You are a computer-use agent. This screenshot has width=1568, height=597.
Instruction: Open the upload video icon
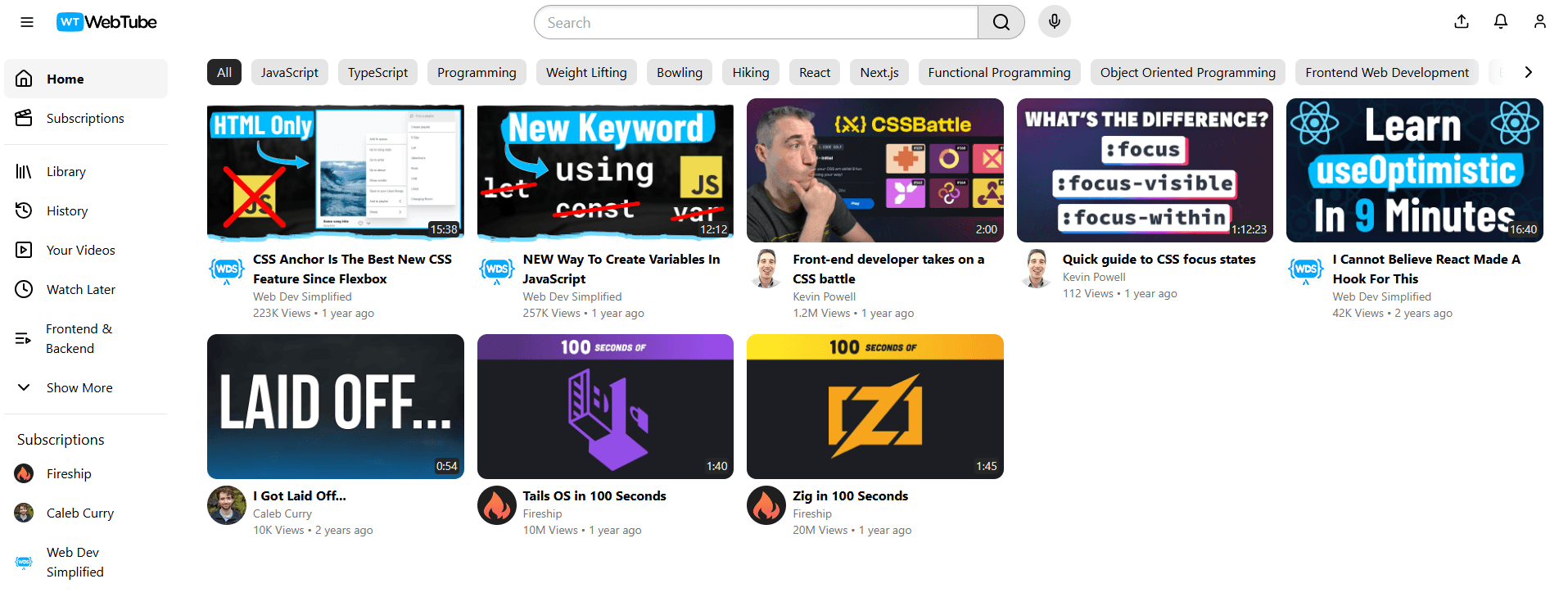coord(1462,22)
